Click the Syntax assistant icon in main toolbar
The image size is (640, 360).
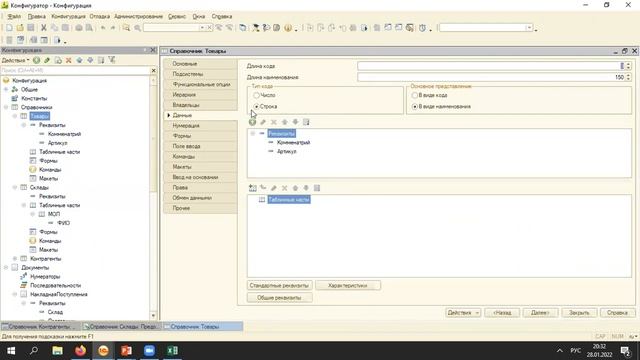[x=277, y=28]
